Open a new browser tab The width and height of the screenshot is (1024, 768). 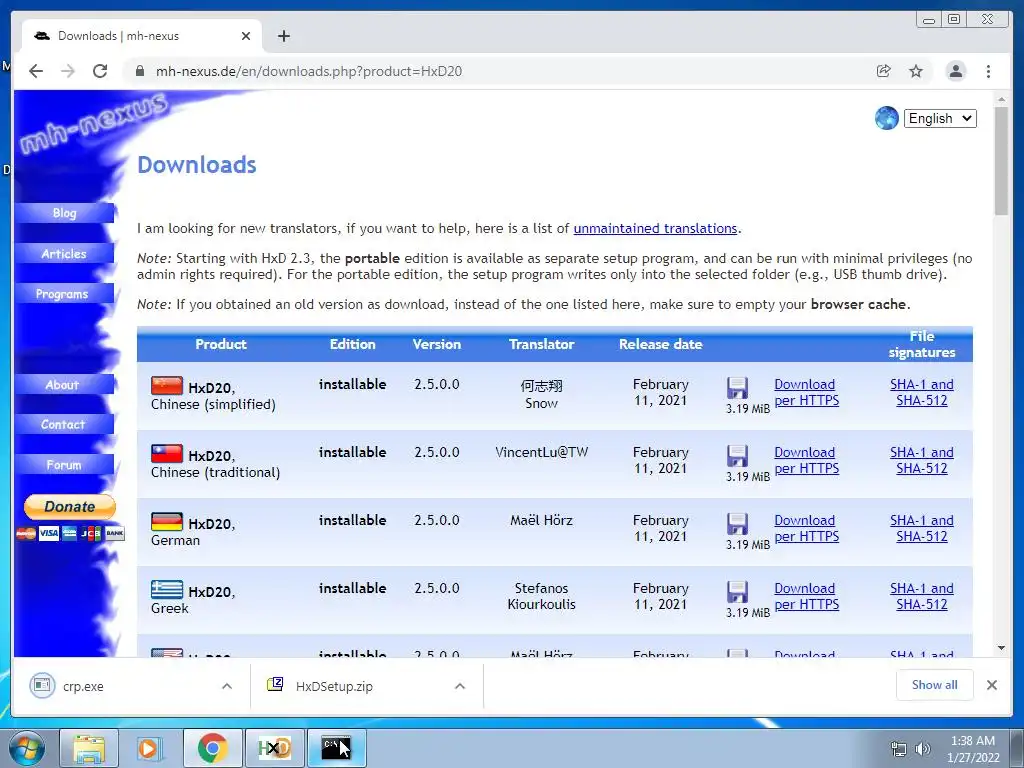(x=283, y=36)
